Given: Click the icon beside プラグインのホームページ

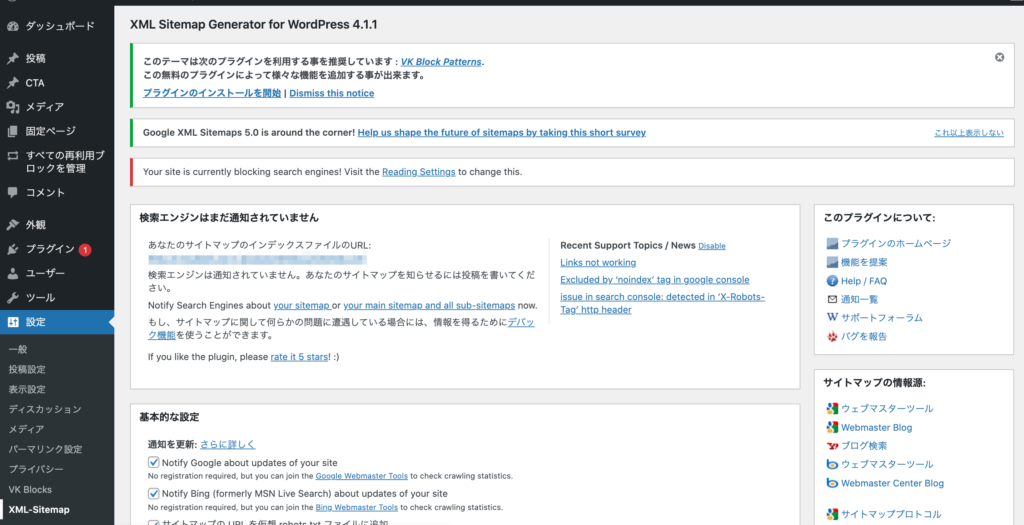Looking at the screenshot, I should click(832, 244).
